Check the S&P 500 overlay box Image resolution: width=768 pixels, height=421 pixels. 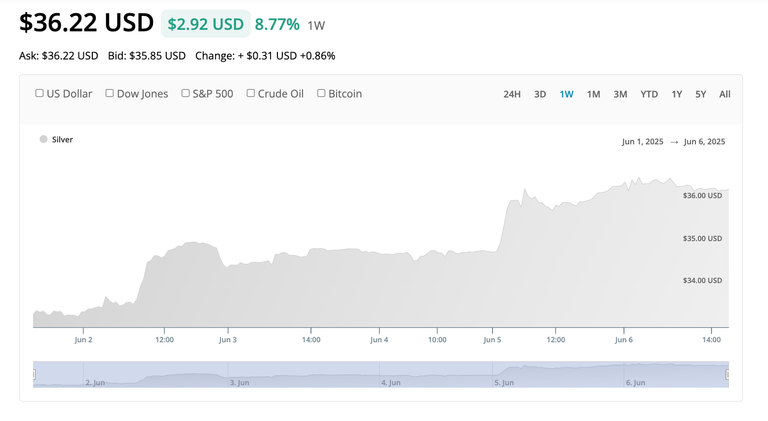click(185, 93)
